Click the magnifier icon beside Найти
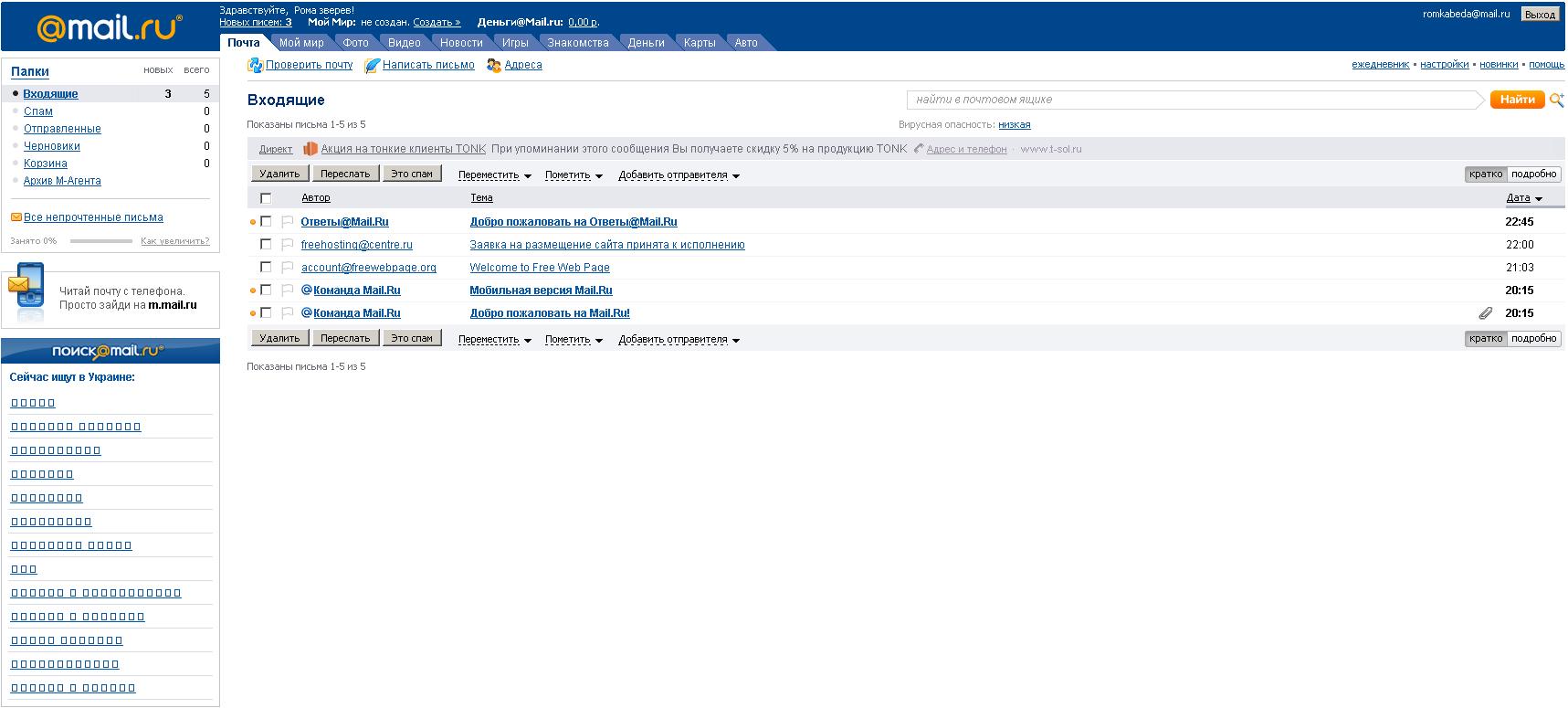Viewport: 1568px width, 708px height. pos(1557,100)
